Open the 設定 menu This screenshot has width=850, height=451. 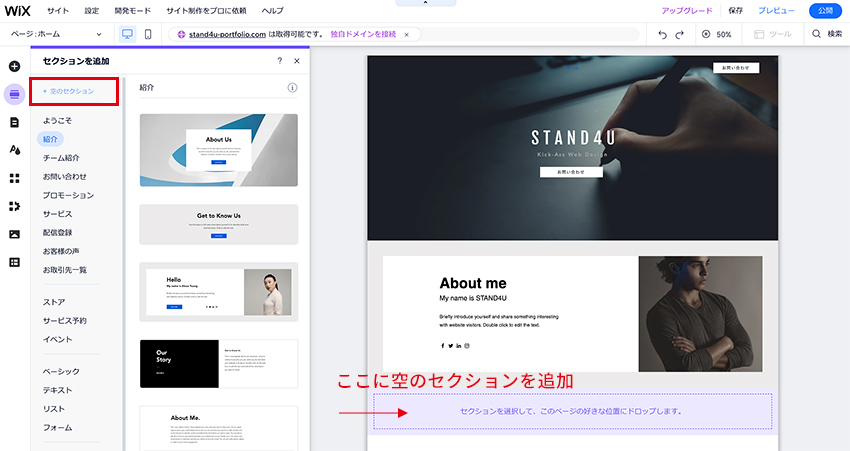92,10
